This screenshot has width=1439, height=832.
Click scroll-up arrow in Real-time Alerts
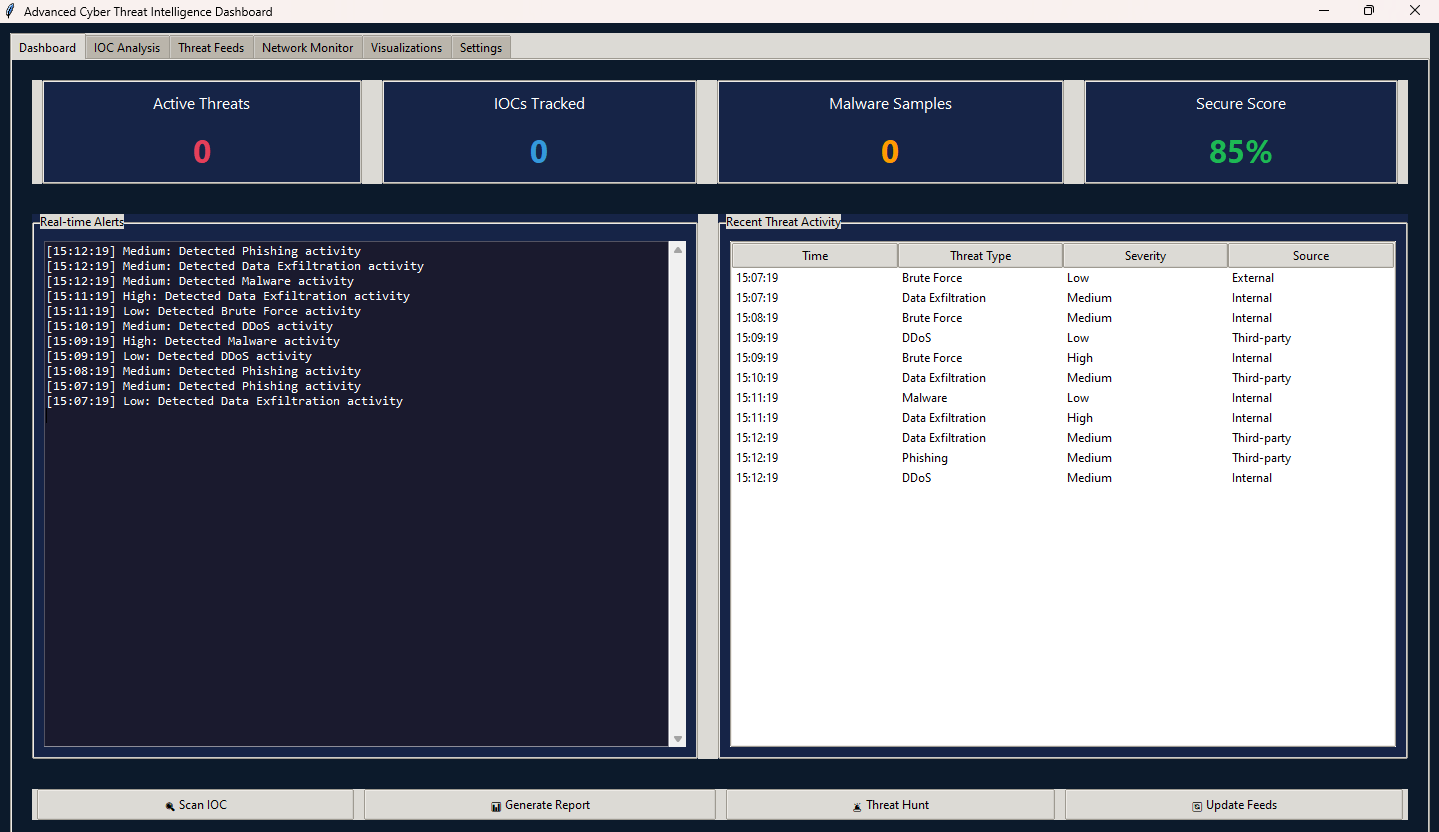tap(678, 250)
